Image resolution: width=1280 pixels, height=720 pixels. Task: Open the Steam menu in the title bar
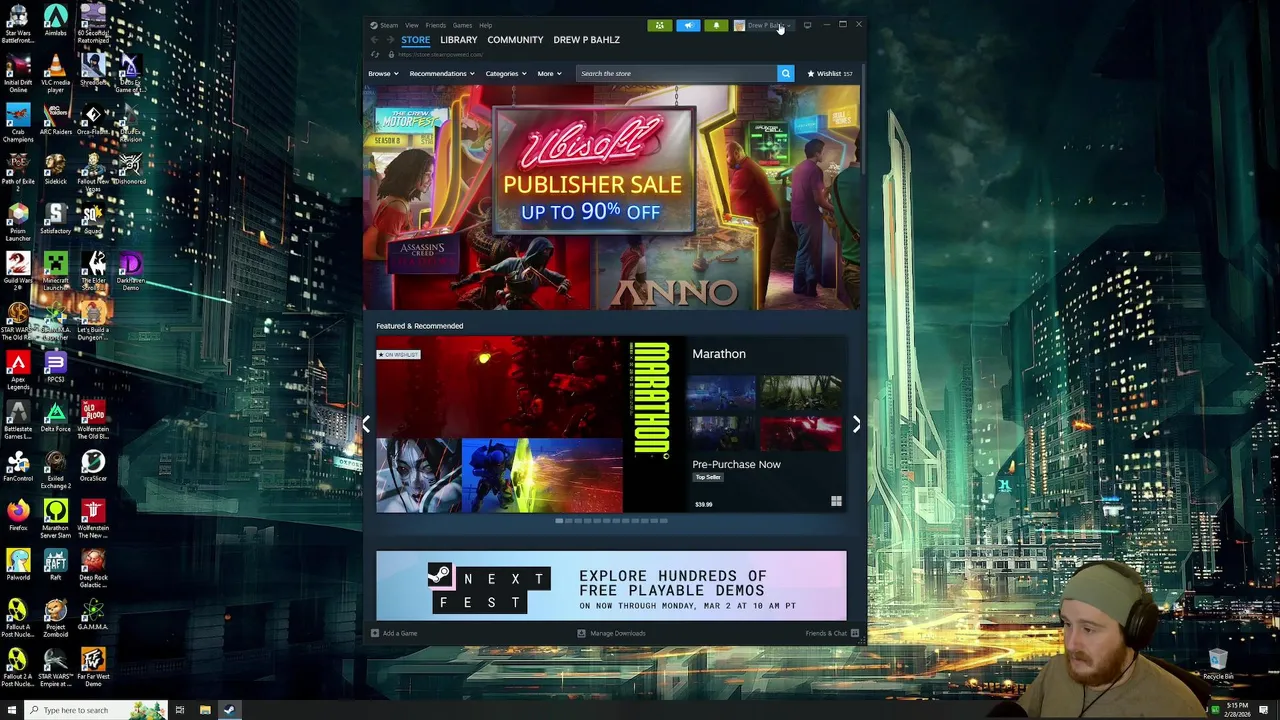[x=384, y=25]
